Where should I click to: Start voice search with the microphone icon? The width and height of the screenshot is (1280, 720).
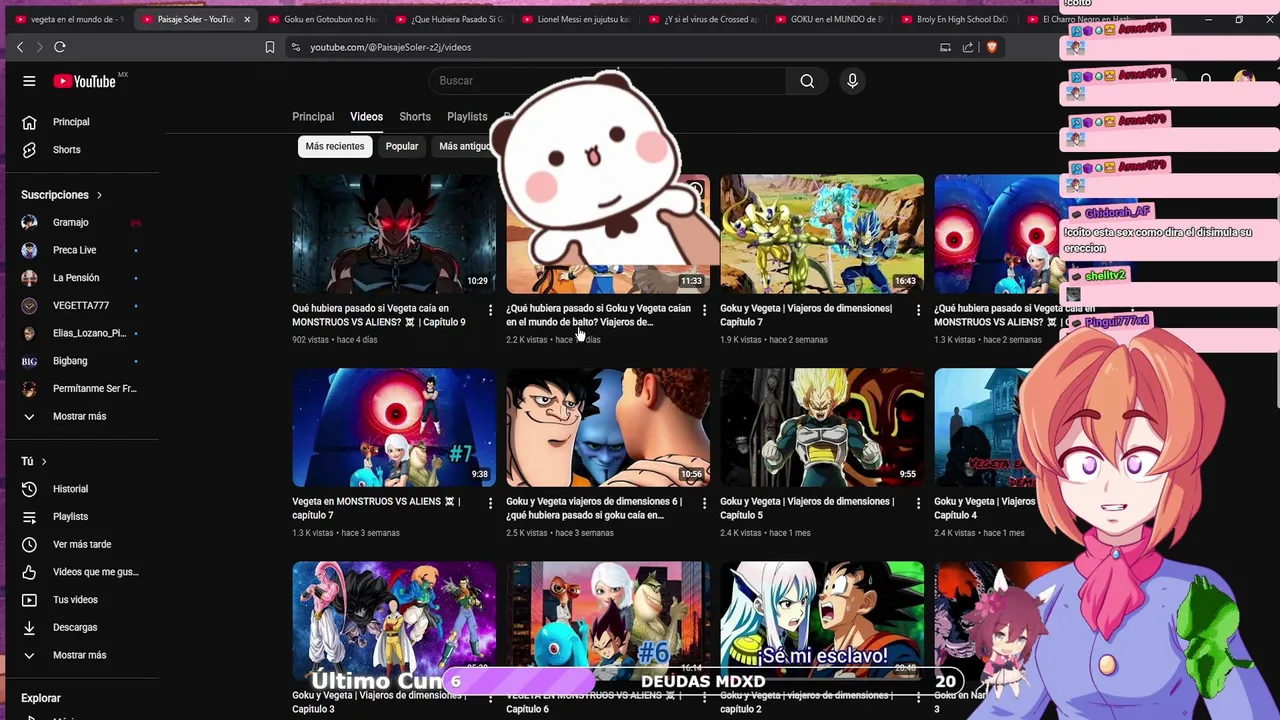pyautogui.click(x=852, y=81)
